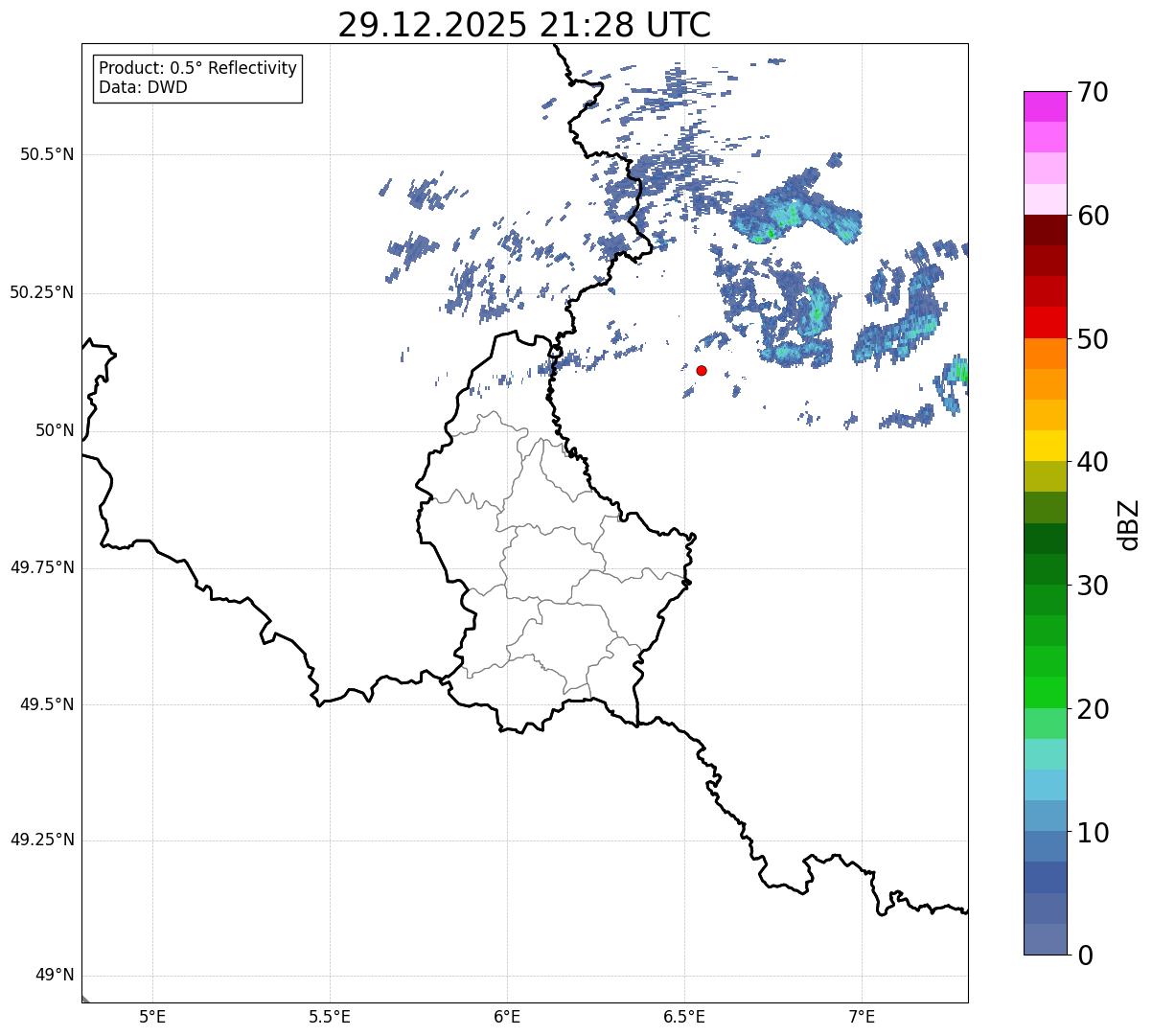Click the "50.25°N" latitude label
The width and height of the screenshot is (1152, 1036).
pos(42,292)
